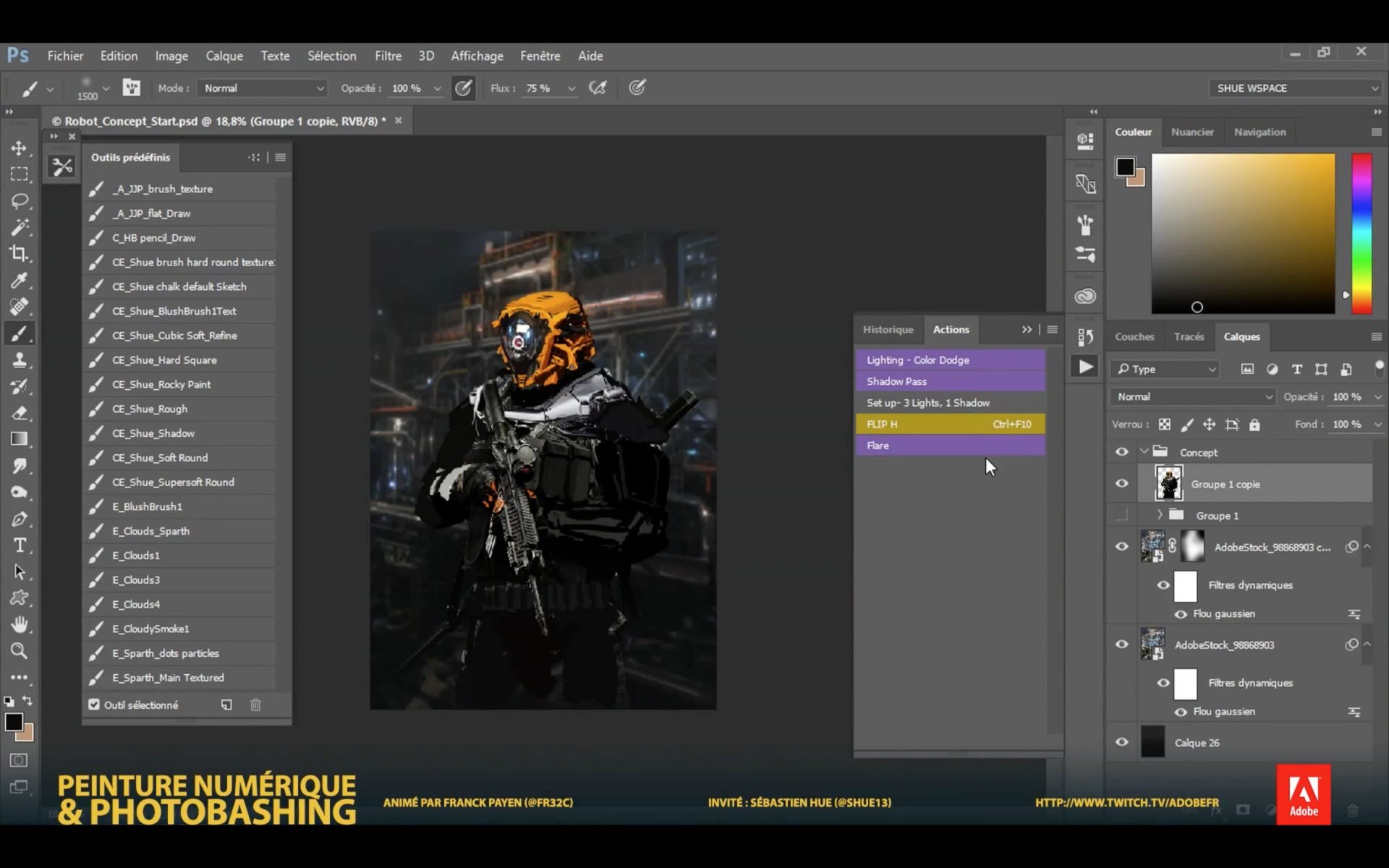Select the Clone Stamp tool
The height and width of the screenshot is (868, 1389).
(x=19, y=359)
